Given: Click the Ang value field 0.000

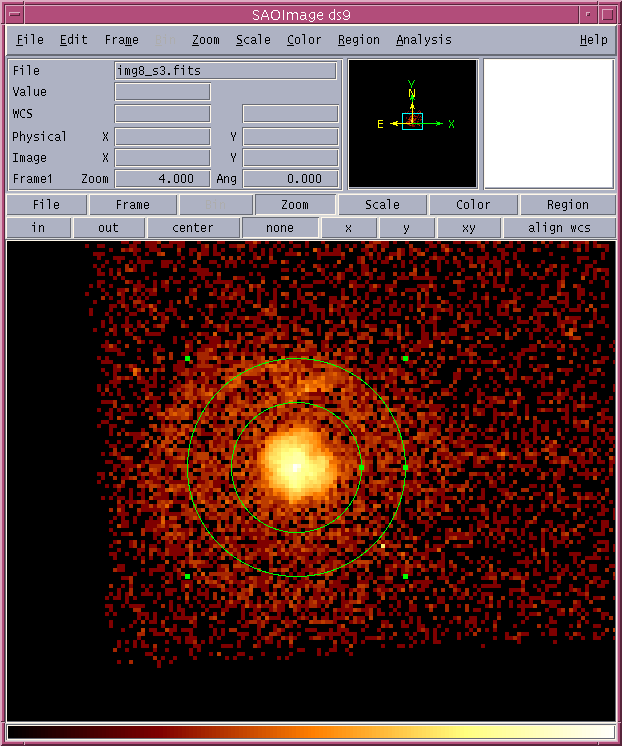Looking at the screenshot, I should click(x=291, y=179).
